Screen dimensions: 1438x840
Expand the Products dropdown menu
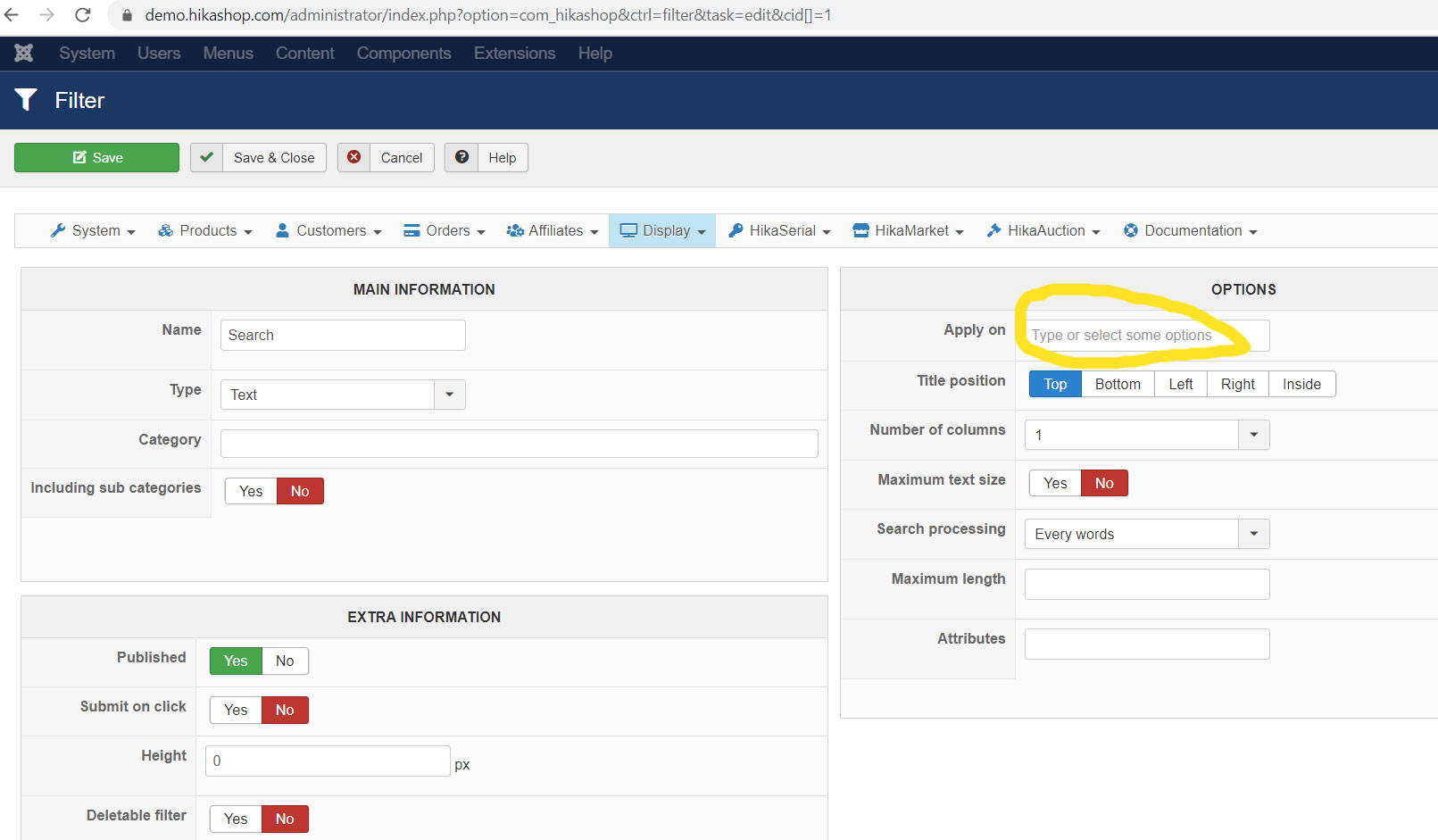(205, 230)
